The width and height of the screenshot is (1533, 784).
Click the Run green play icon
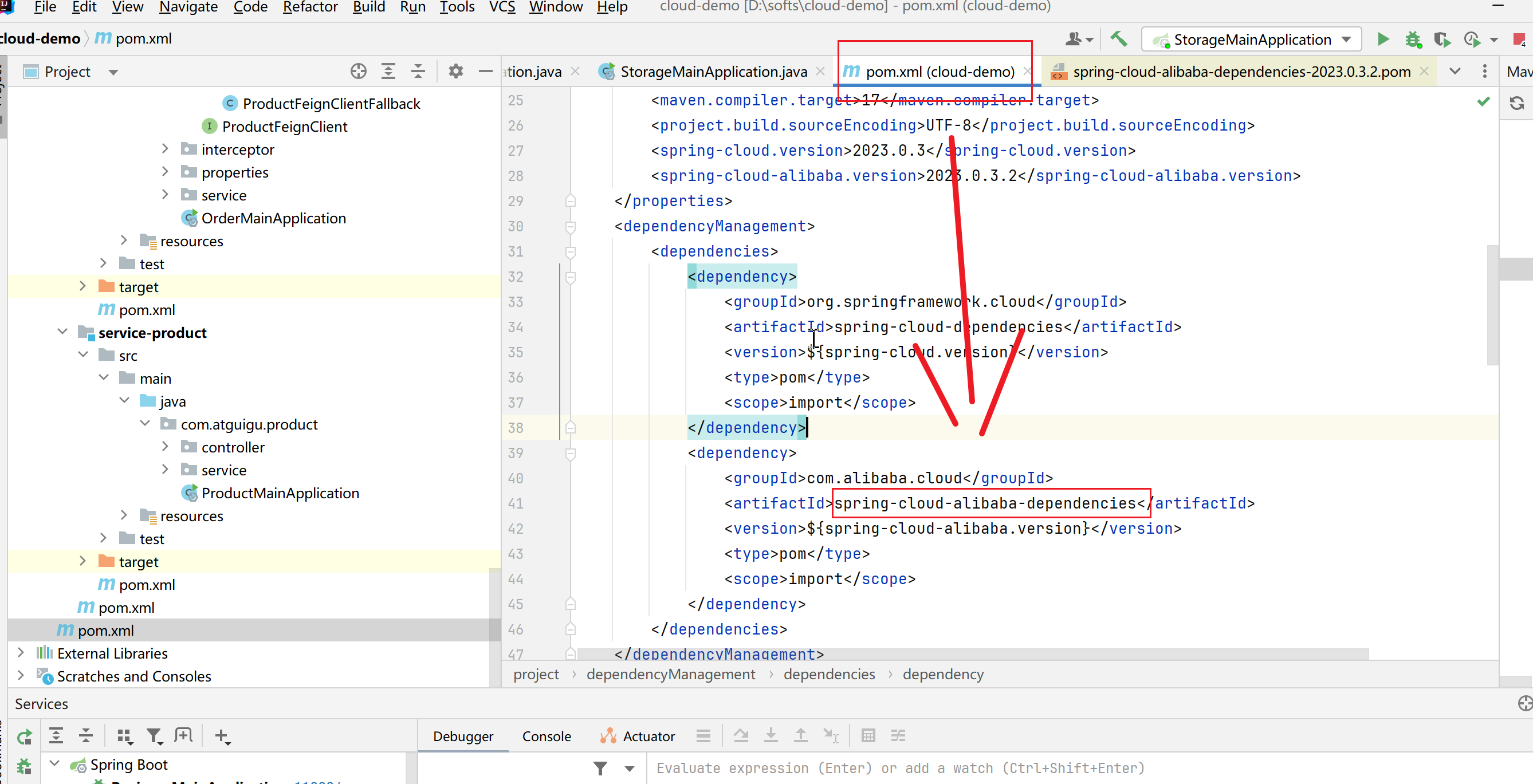click(x=1383, y=40)
